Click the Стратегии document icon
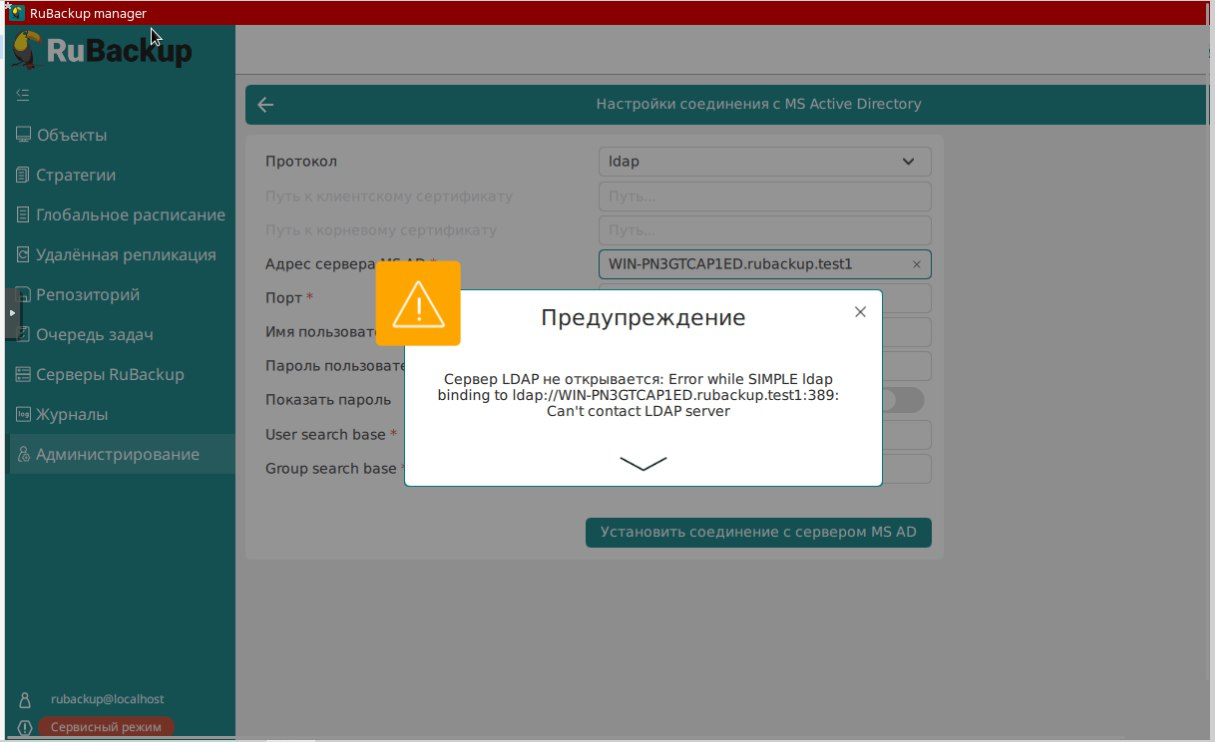Viewport: 1215px width, 742px height. pos(24,175)
